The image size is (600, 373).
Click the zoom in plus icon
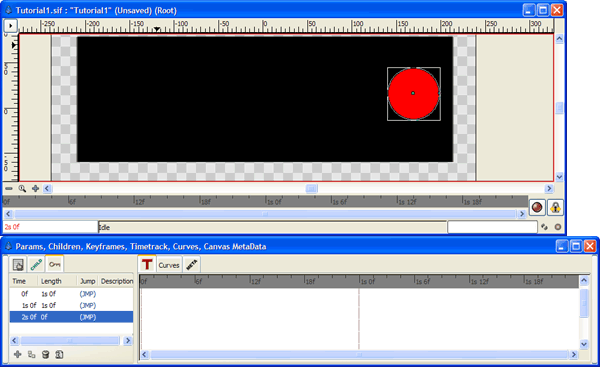pos(35,189)
